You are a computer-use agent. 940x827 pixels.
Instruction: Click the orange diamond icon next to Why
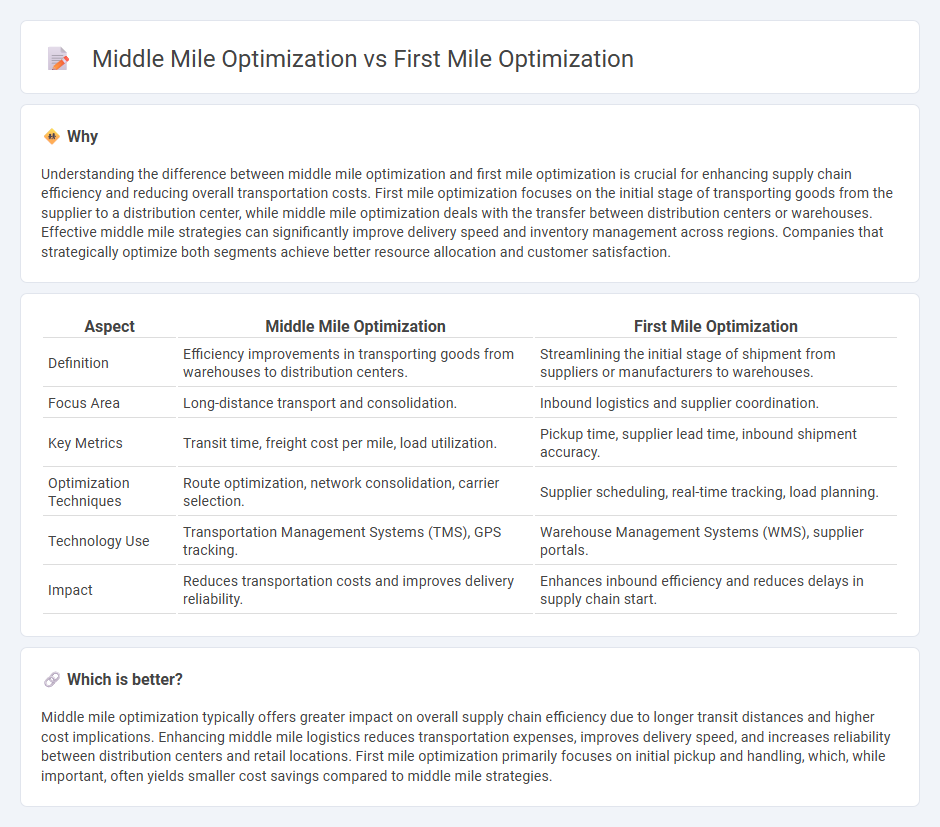pos(52,137)
